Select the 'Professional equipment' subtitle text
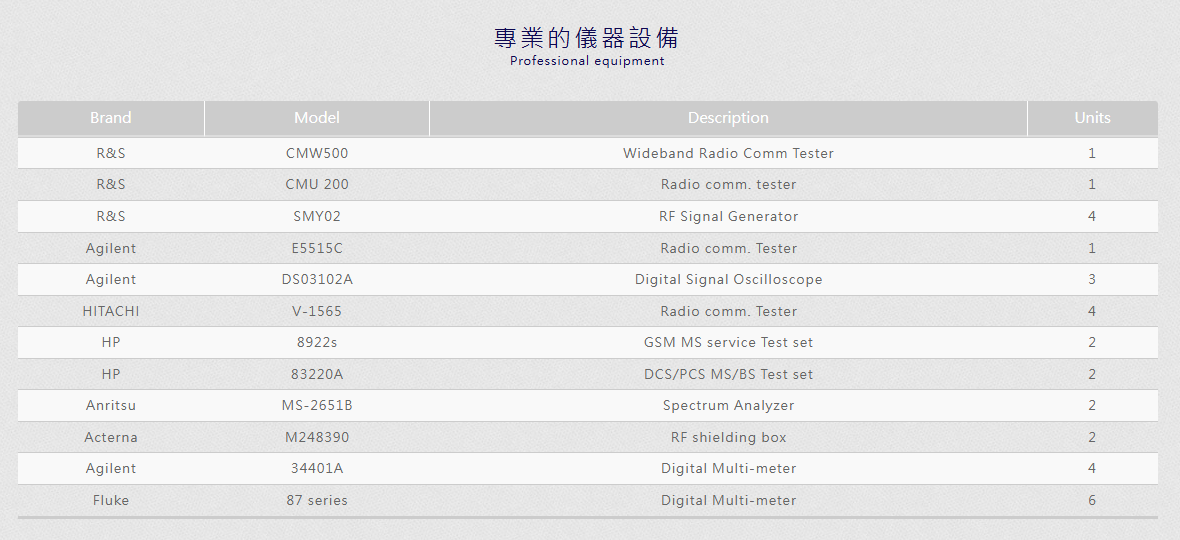The image size is (1180, 540). [x=587, y=61]
